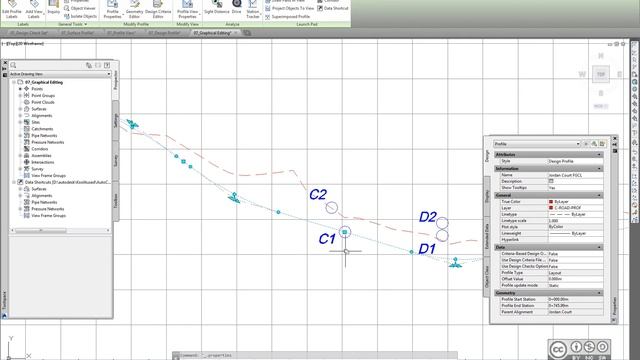
Task: Click the Name field Jordan Court FGCL
Action: 575,175
